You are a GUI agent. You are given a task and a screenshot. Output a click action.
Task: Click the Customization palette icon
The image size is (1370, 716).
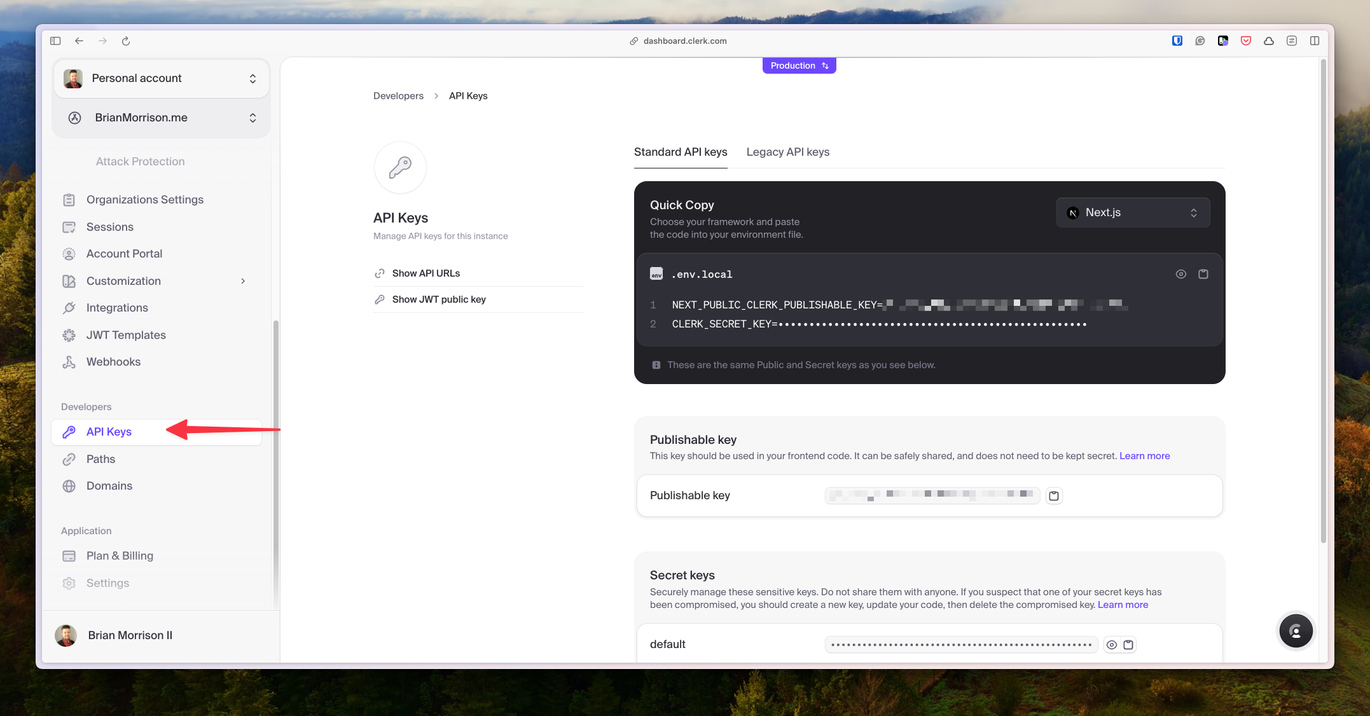point(69,281)
